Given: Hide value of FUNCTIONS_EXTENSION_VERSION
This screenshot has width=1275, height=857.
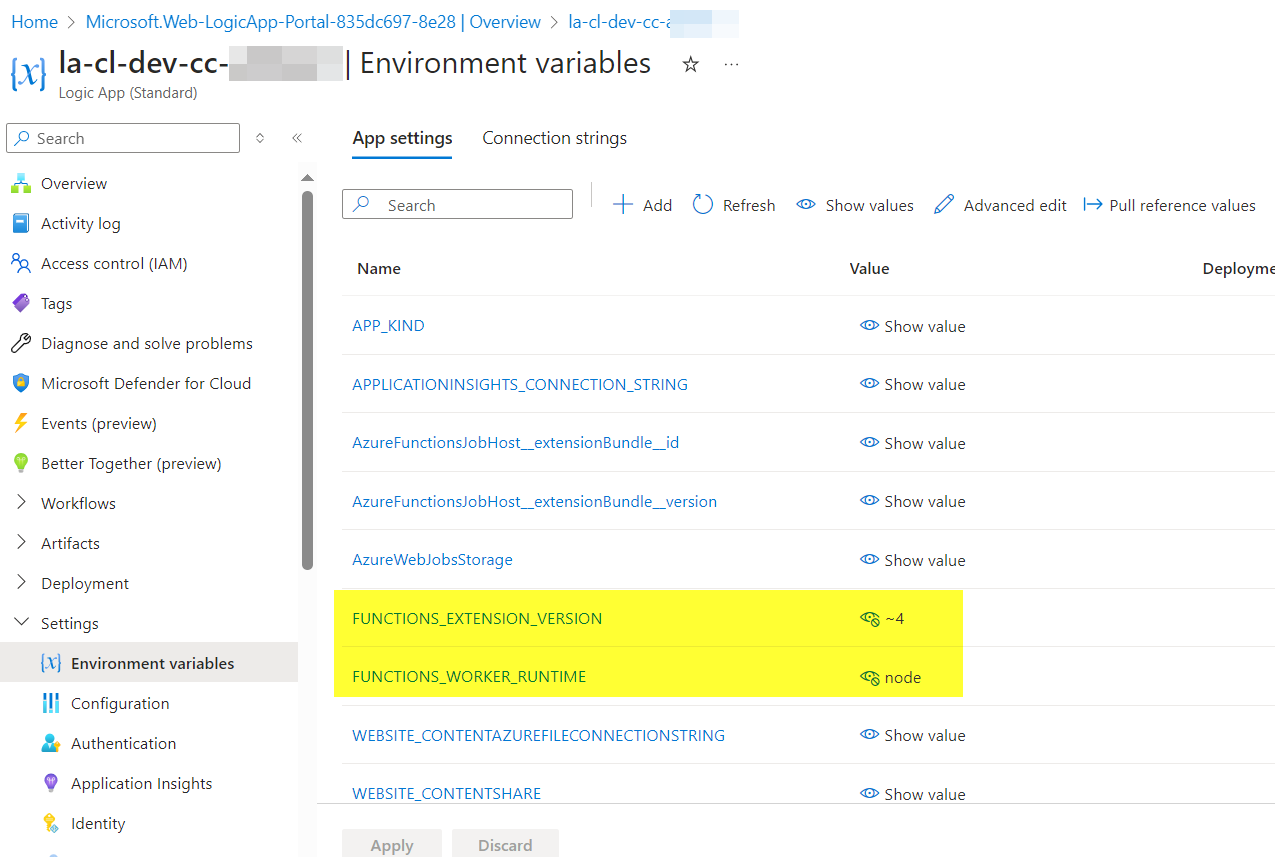Looking at the screenshot, I should click(x=869, y=618).
